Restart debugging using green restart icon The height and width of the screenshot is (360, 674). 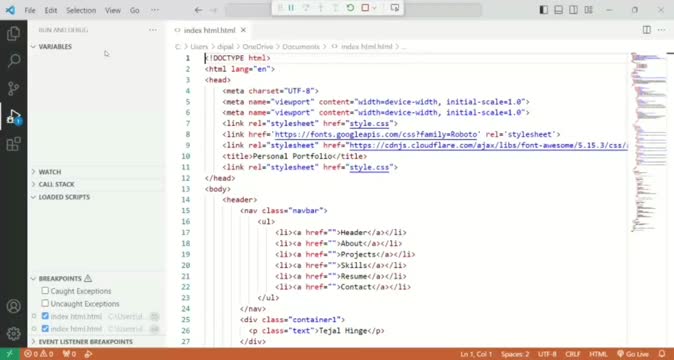350,8
